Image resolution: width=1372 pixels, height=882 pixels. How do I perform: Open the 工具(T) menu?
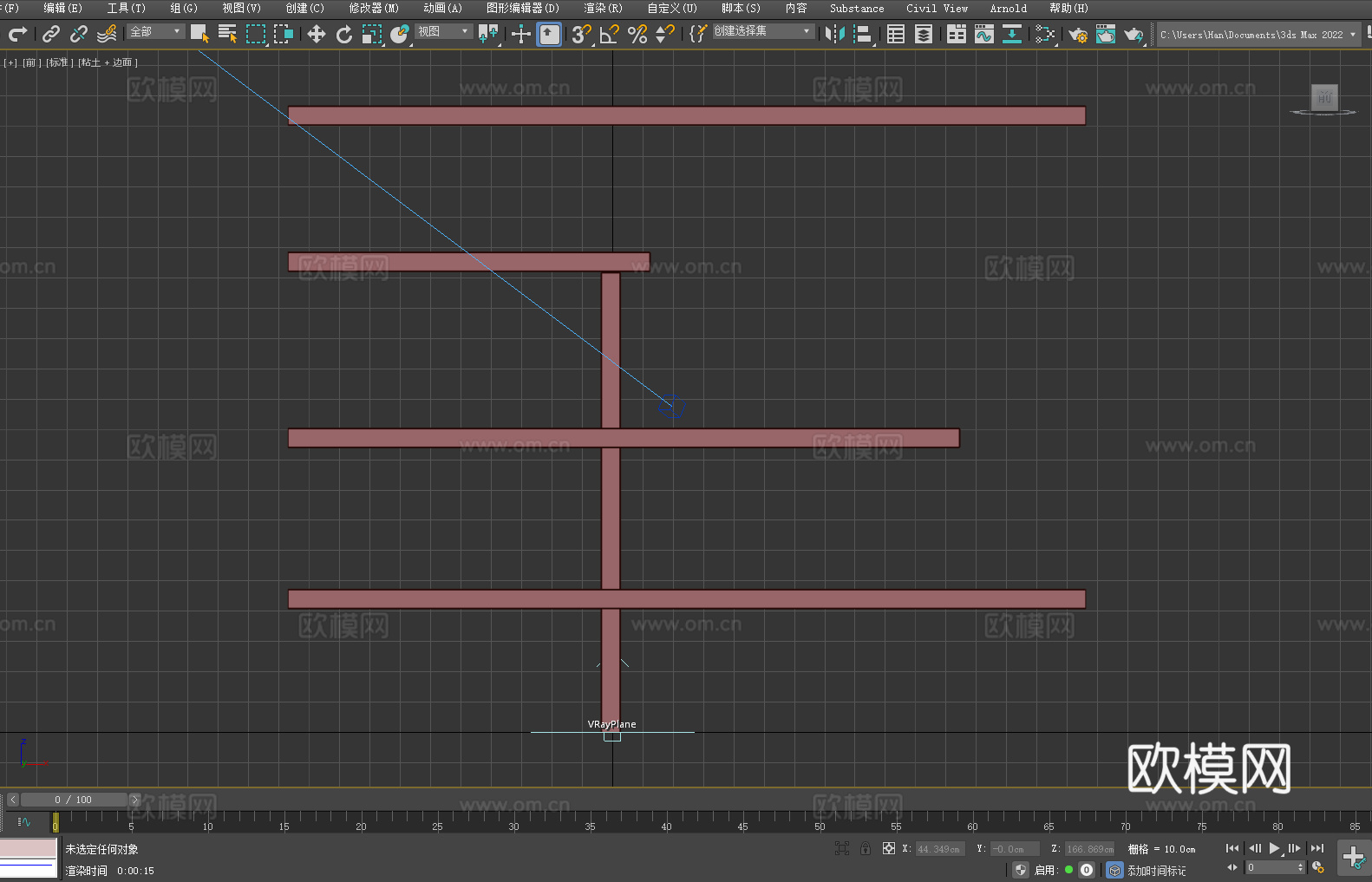click(x=126, y=8)
